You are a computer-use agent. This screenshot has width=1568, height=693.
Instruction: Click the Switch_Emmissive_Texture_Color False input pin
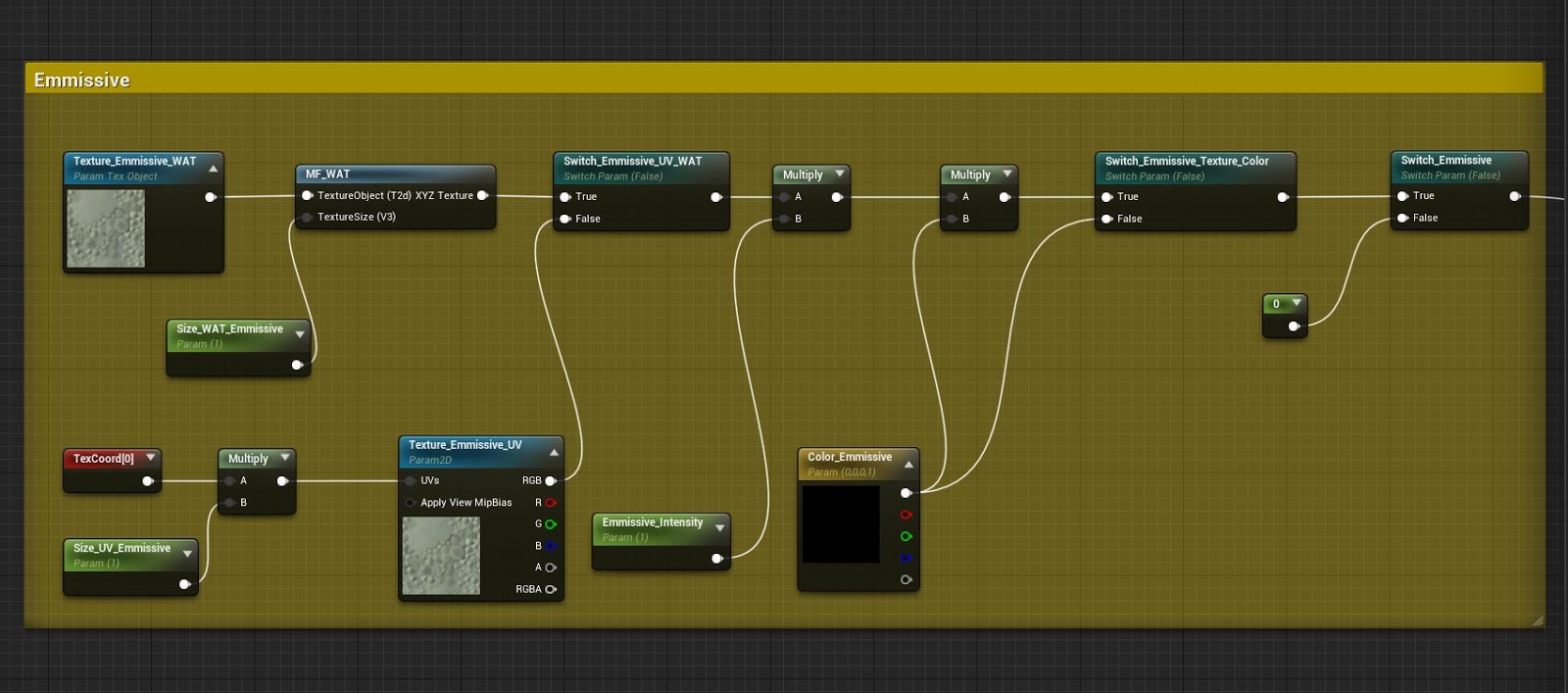1107,219
